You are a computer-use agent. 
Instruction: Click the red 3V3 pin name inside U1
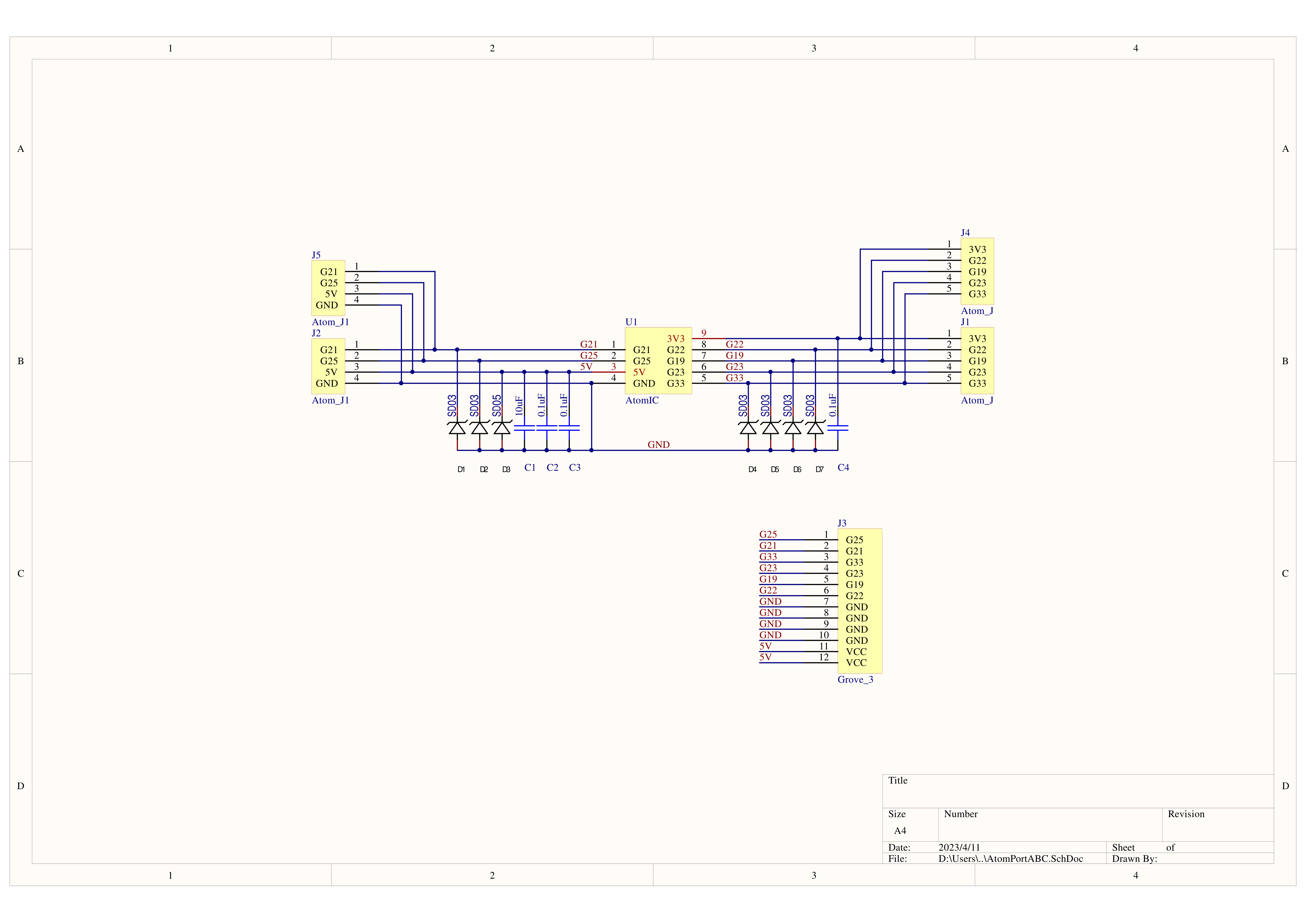pyautogui.click(x=676, y=339)
